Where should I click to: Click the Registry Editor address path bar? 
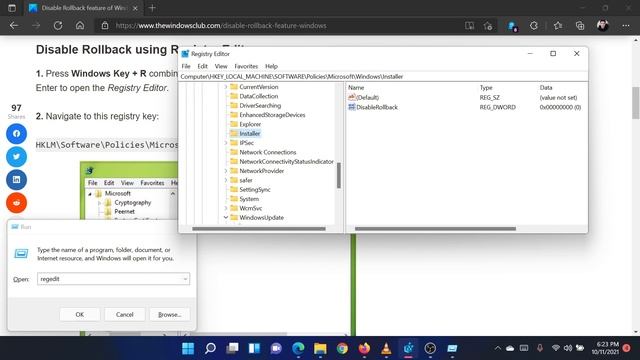[x=383, y=76]
